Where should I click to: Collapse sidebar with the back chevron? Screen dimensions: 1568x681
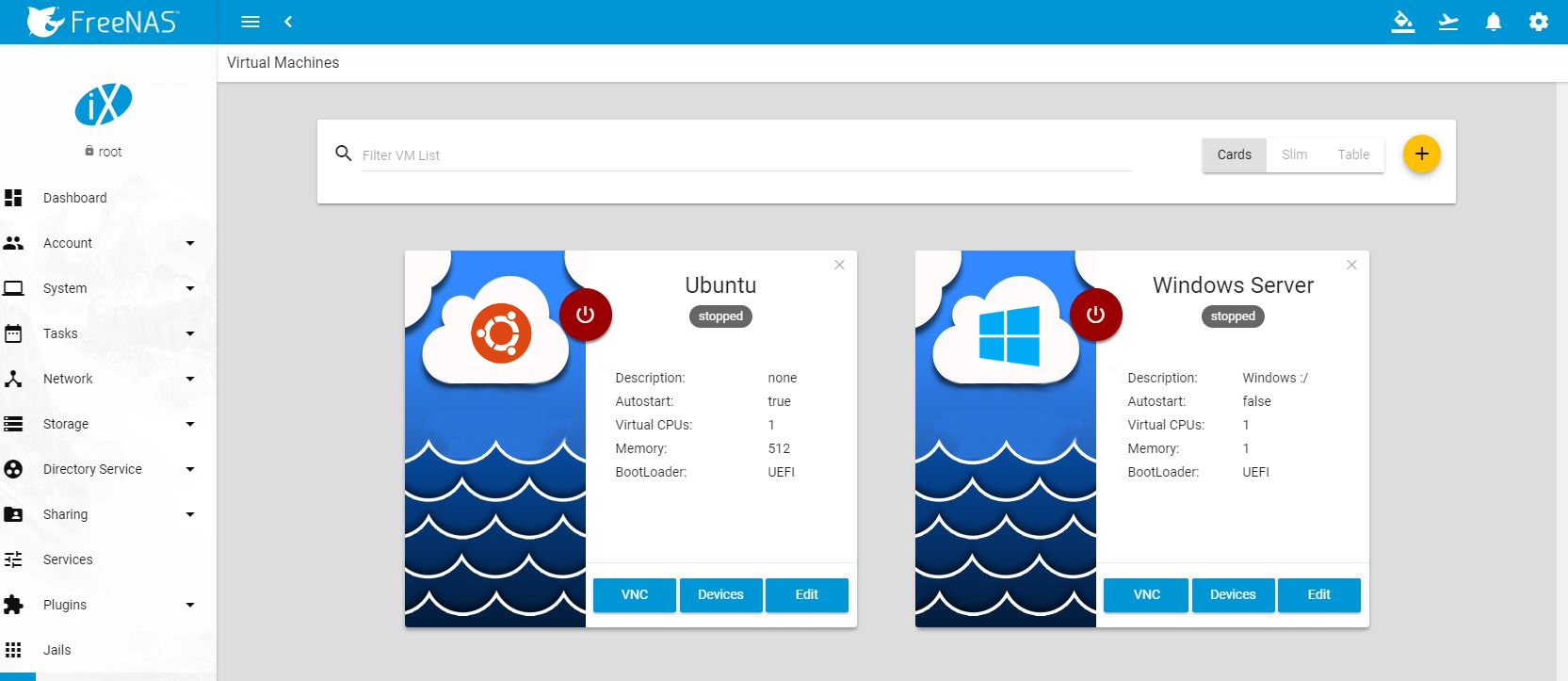[x=288, y=22]
